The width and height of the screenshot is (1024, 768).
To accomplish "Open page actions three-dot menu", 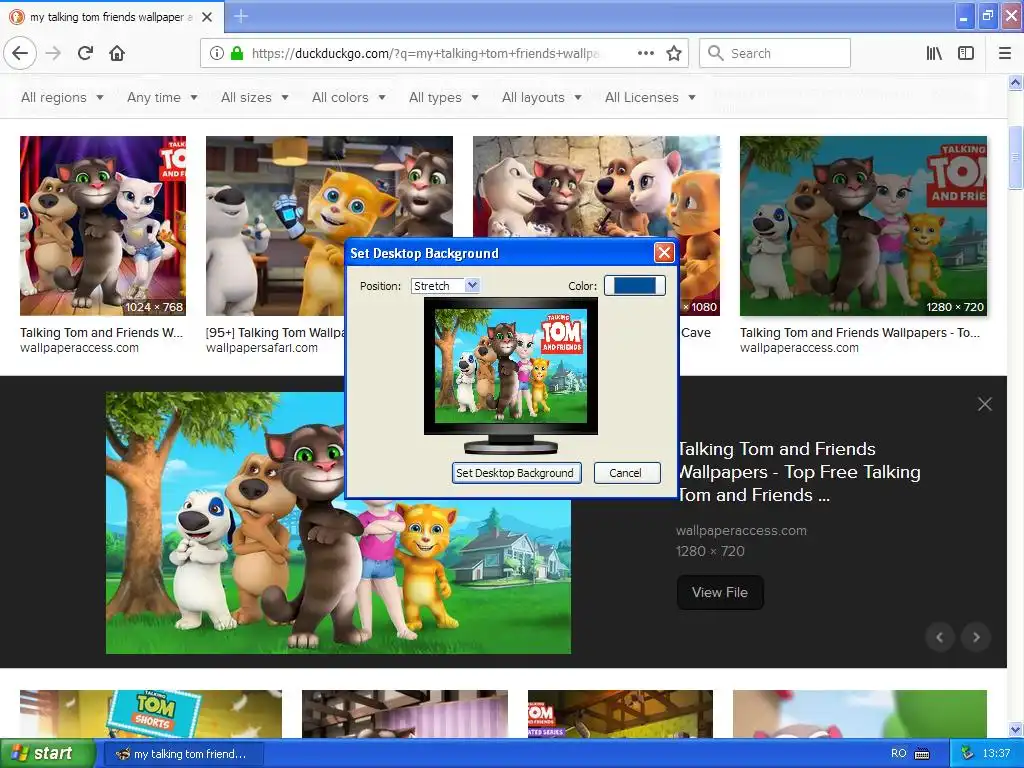I will [646, 53].
